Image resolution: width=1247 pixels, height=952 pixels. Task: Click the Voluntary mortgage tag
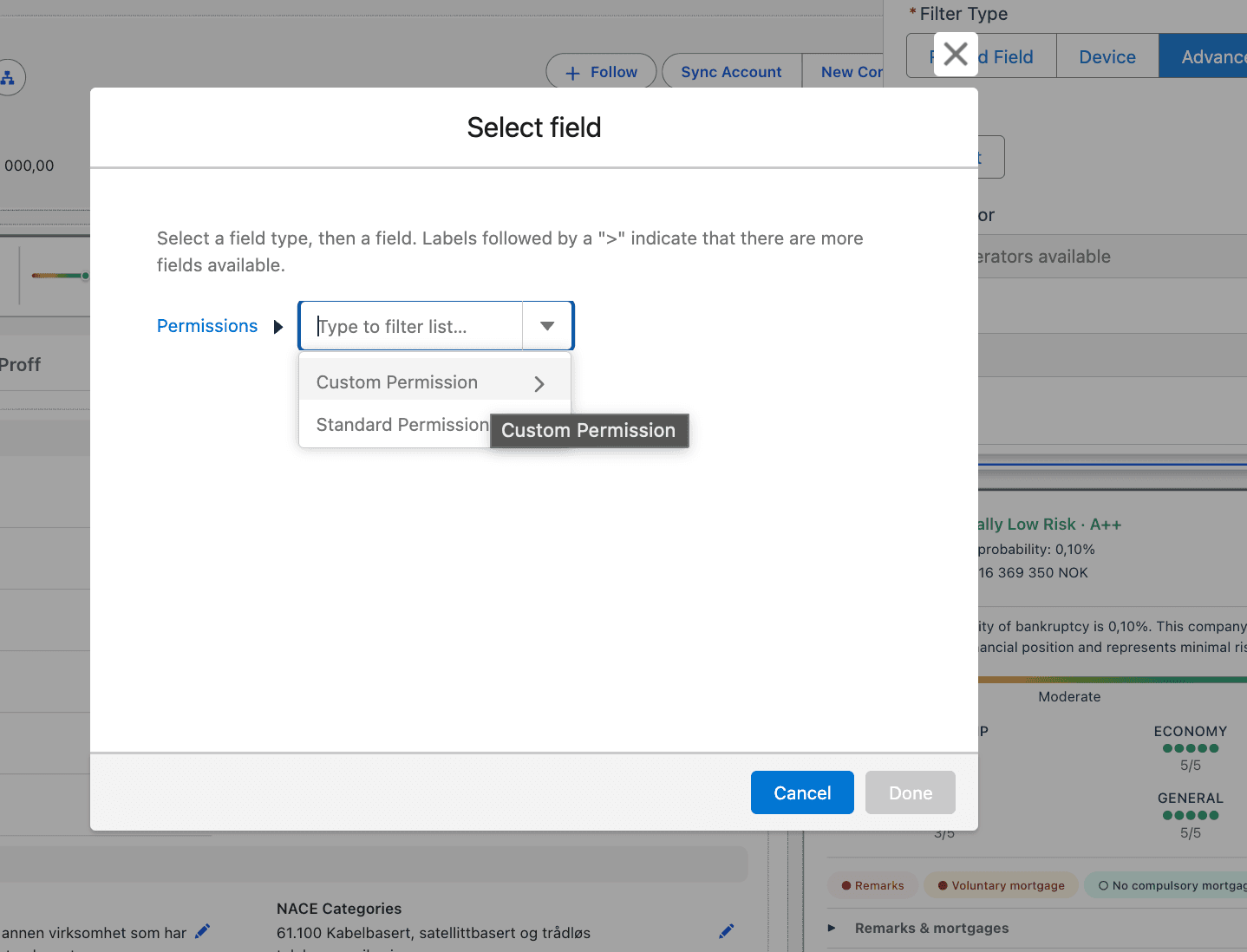pos(1001,885)
